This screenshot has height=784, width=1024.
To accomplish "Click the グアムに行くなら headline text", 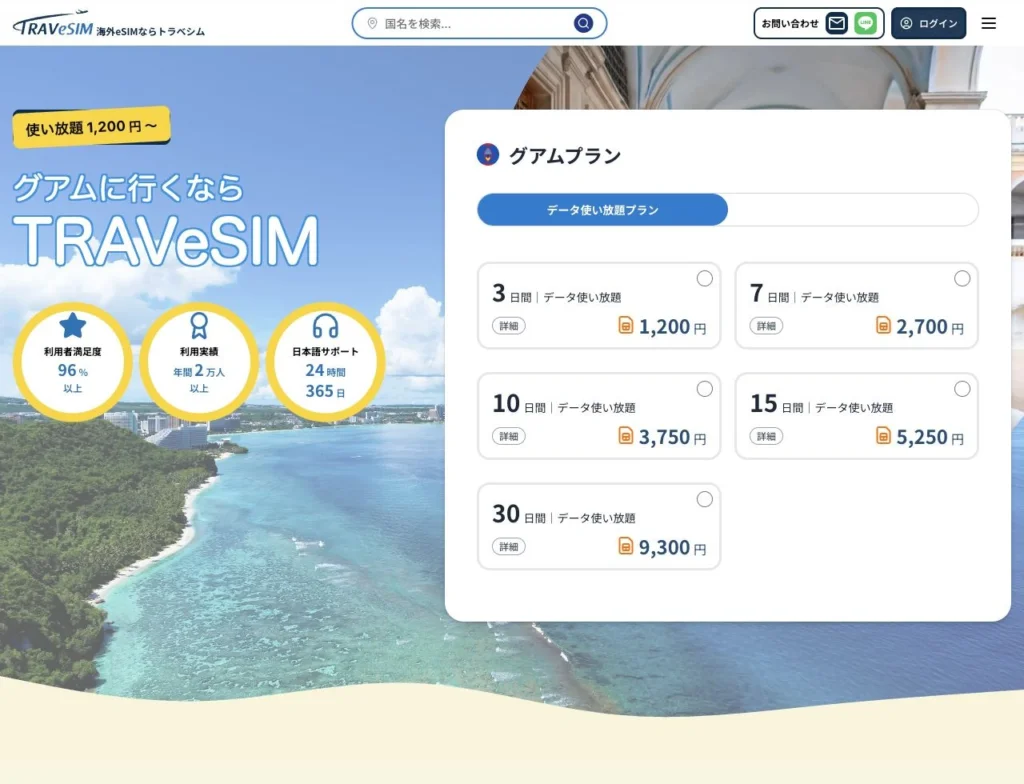I will pyautogui.click(x=128, y=188).
